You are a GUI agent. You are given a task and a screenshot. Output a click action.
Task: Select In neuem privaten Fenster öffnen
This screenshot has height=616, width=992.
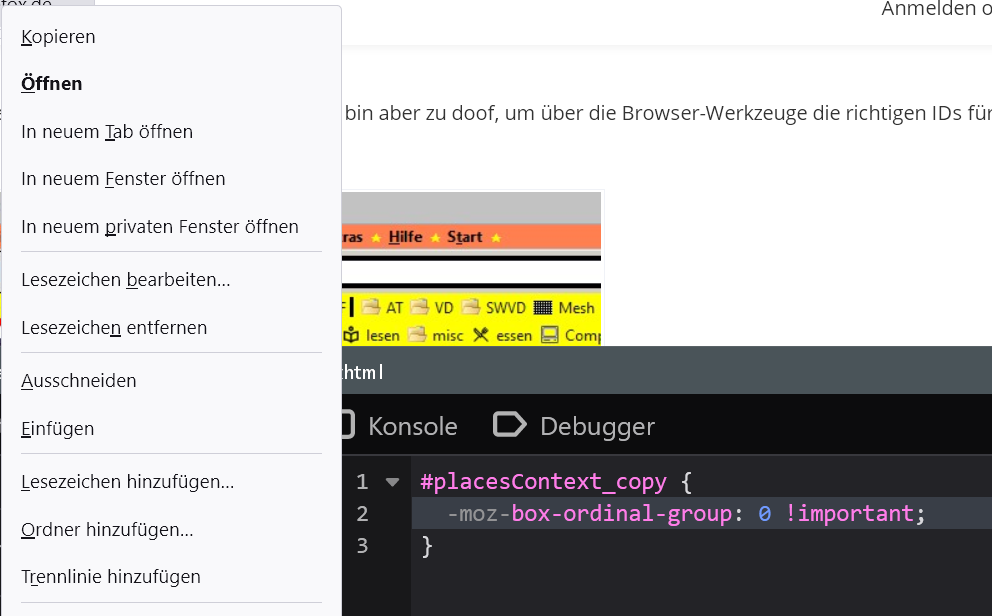[160, 227]
